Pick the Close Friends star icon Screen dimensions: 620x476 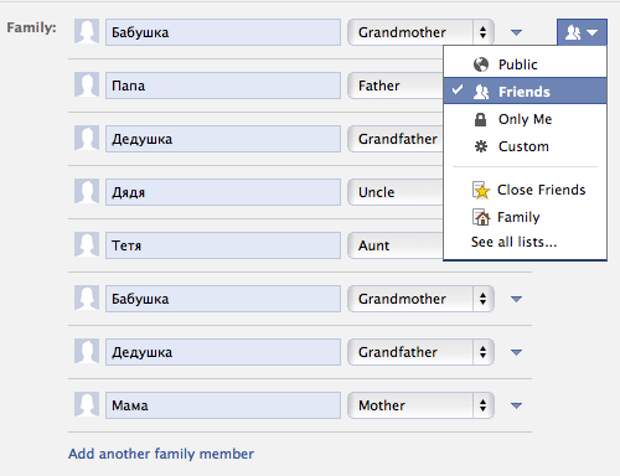click(481, 191)
